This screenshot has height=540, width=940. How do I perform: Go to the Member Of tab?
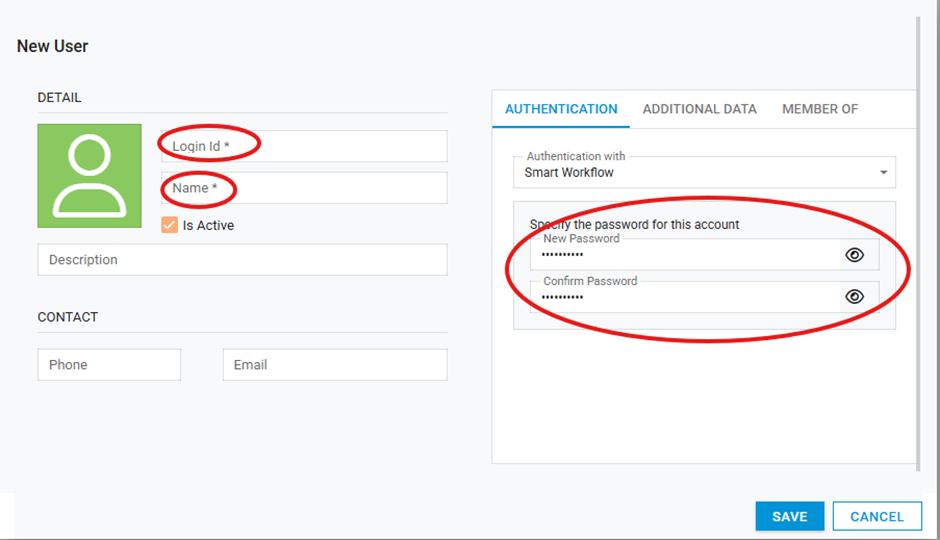[x=820, y=109]
